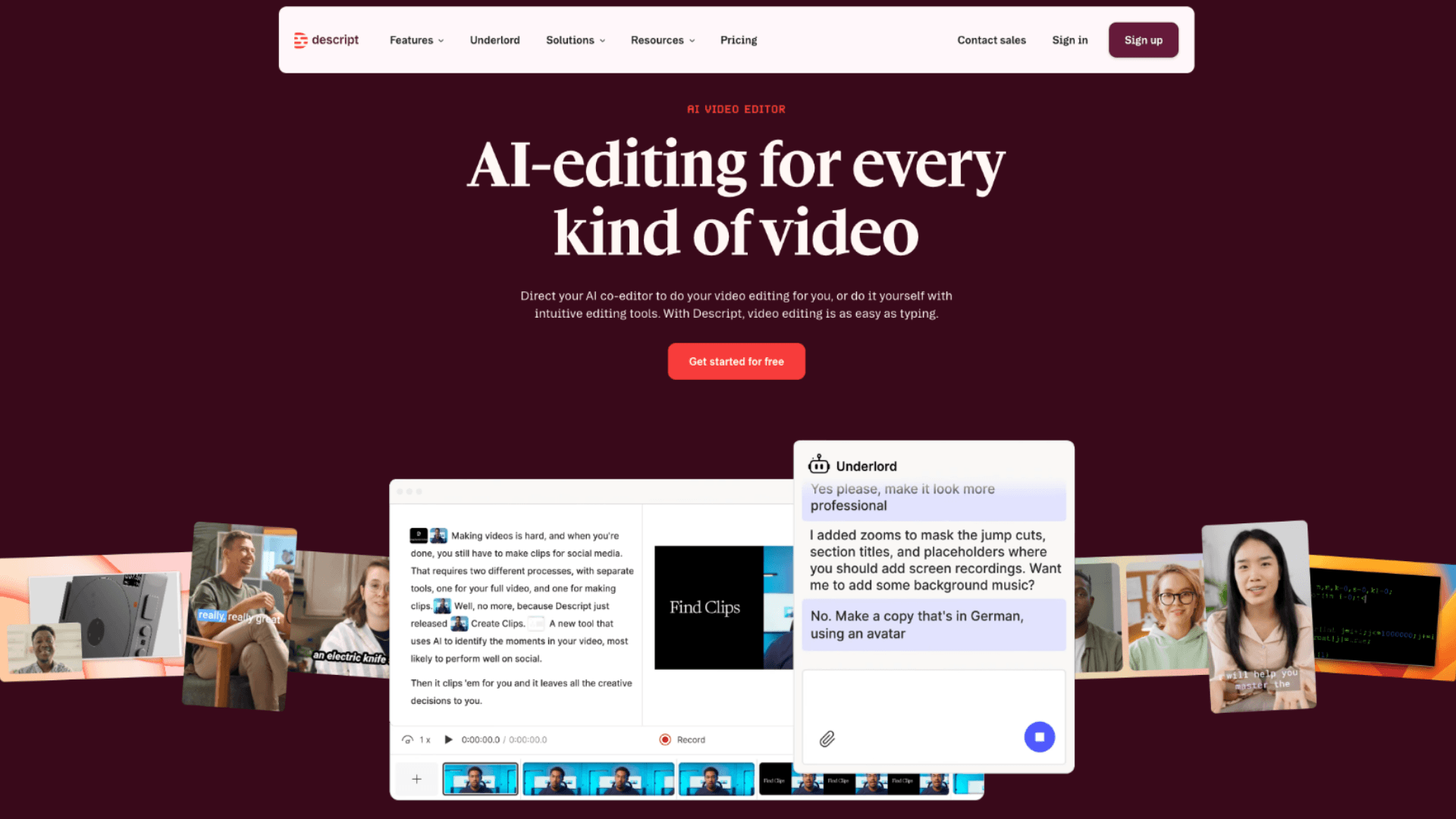The height and width of the screenshot is (819, 1456).
Task: Click the scene icon before "Well, no more"
Action: coord(442,606)
